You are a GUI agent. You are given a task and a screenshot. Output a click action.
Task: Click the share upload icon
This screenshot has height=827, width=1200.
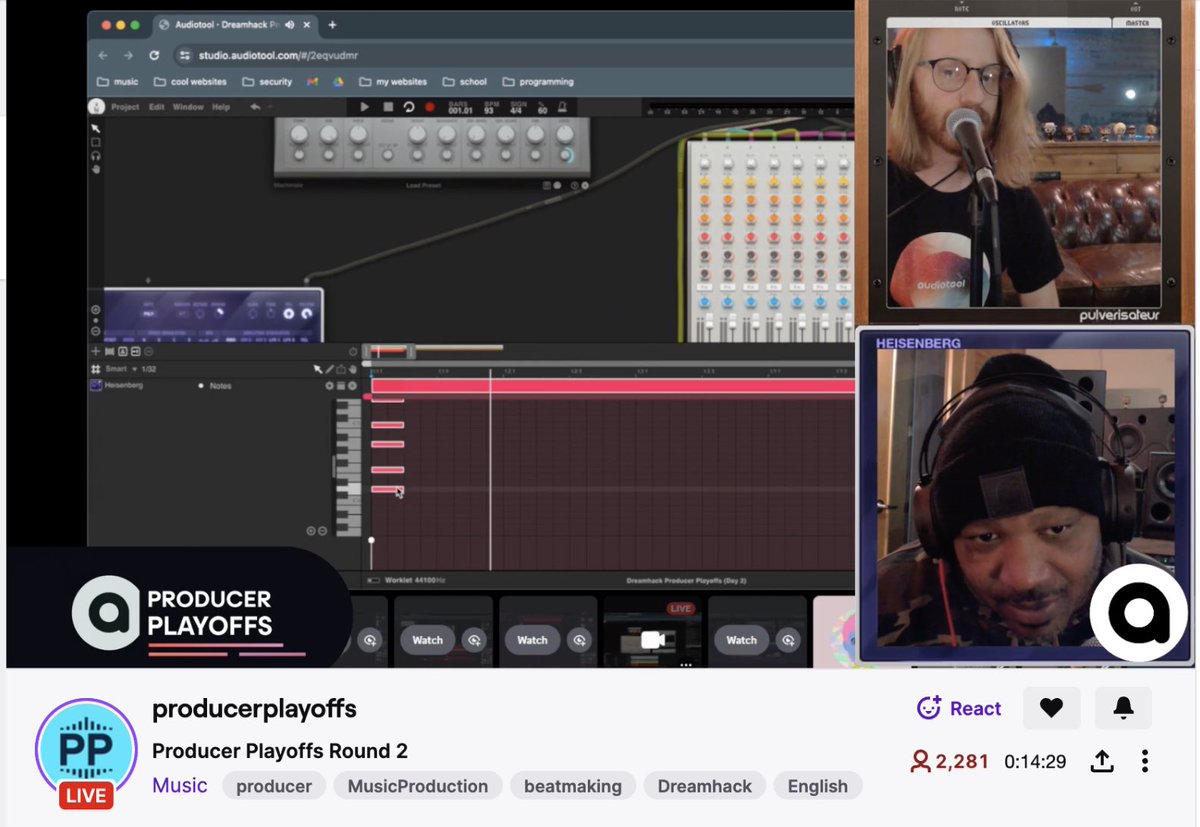coord(1101,762)
